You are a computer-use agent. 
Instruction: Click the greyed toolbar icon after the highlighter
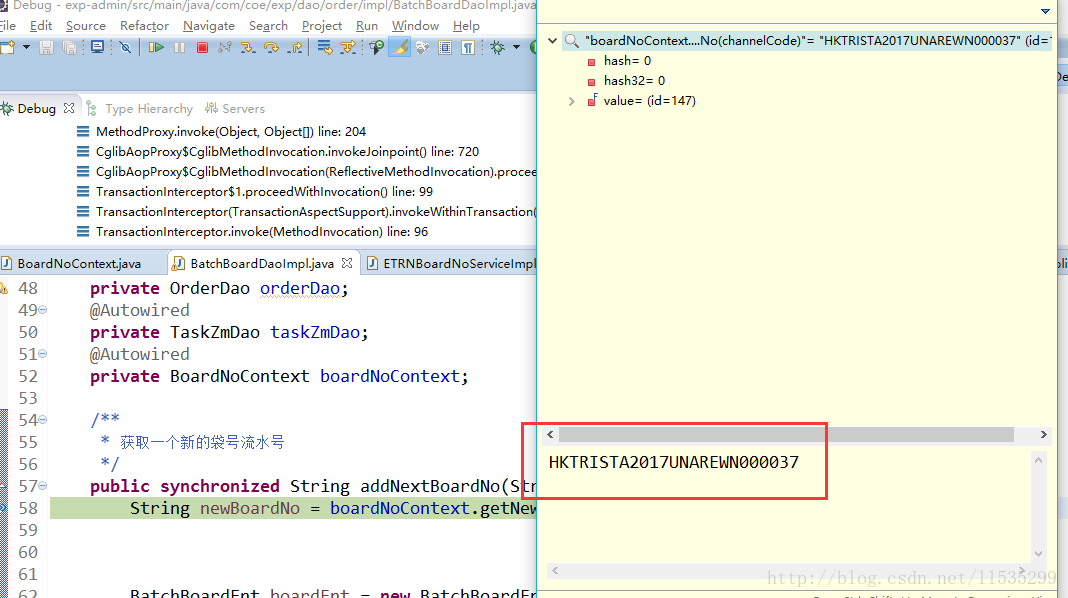click(x=422, y=47)
